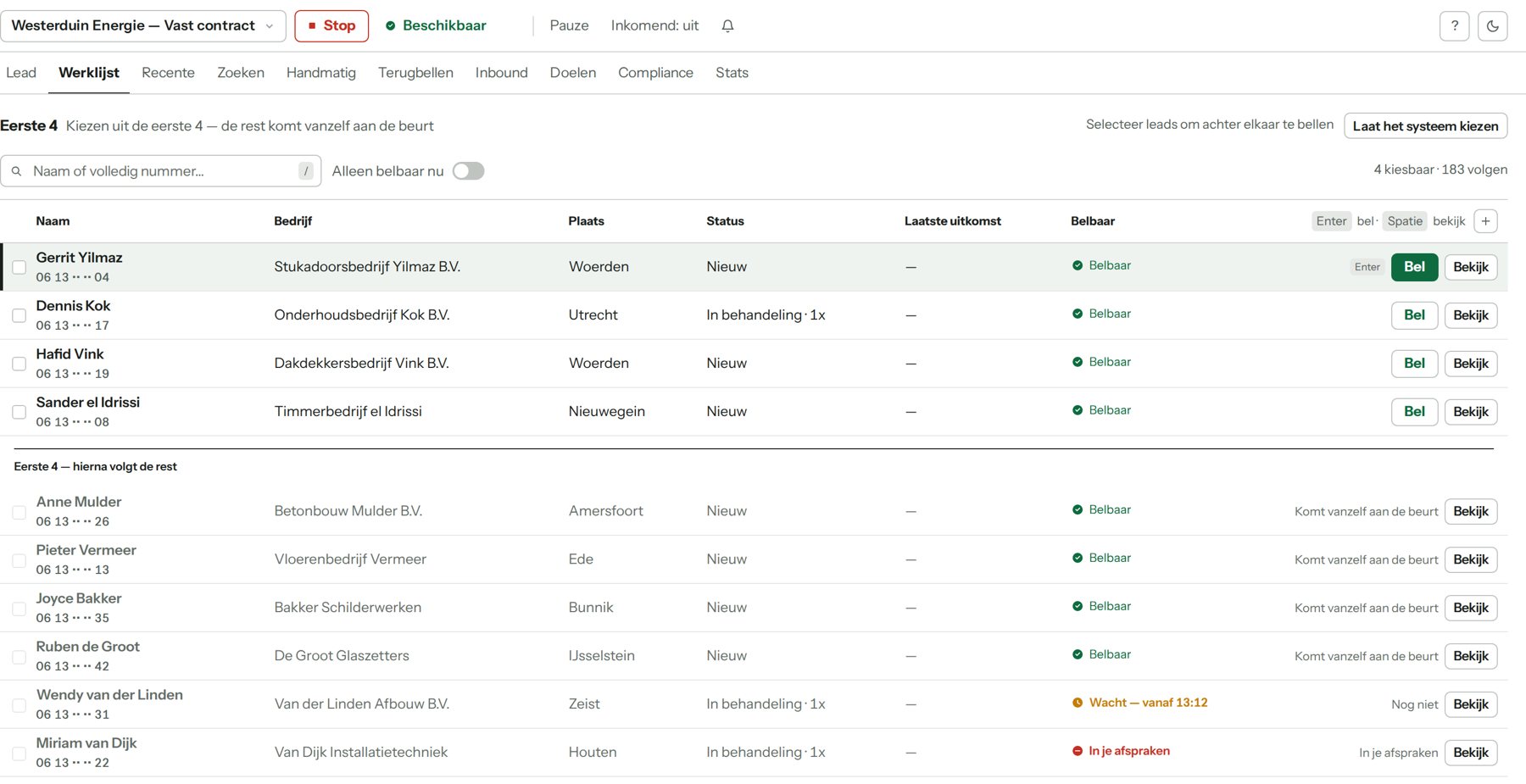
Task: Go to the Compliance tab
Action: [655, 73]
